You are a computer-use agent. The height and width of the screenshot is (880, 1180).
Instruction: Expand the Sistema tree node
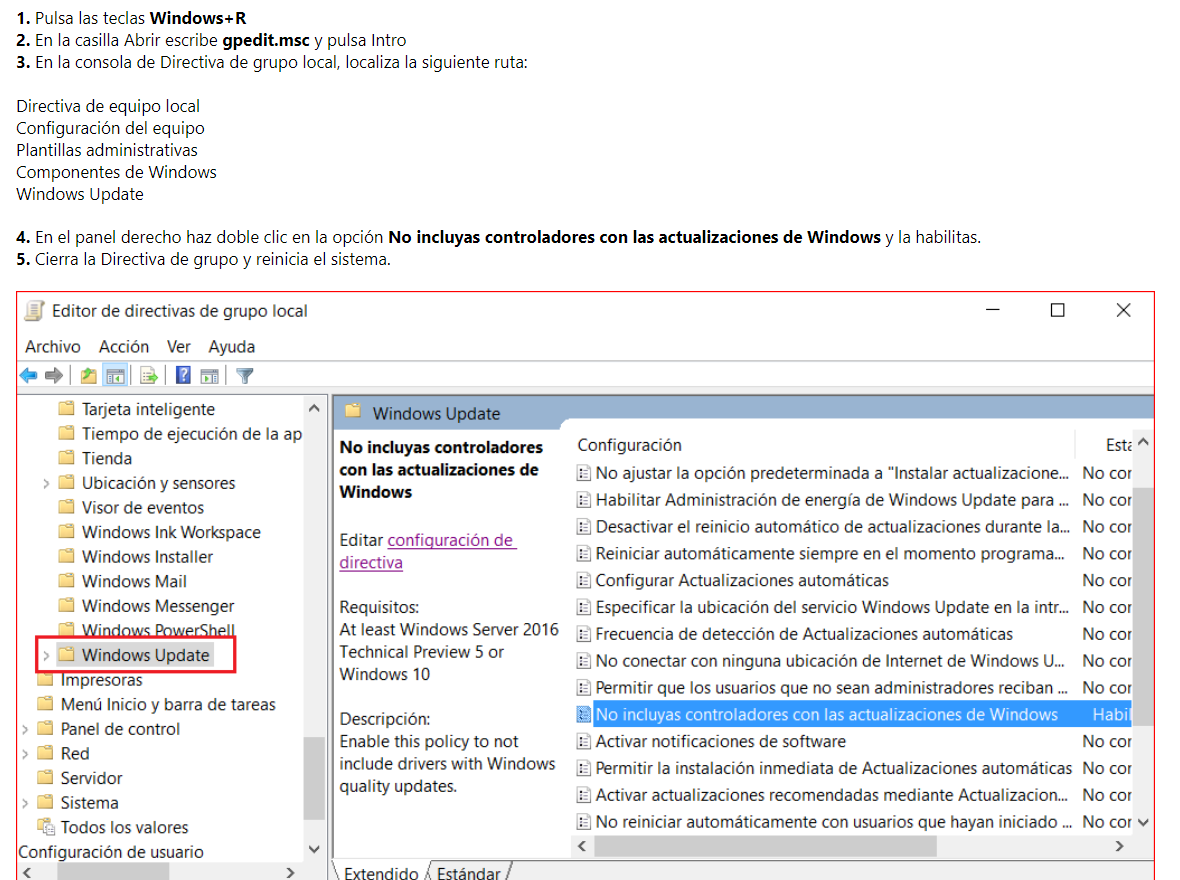(25, 802)
